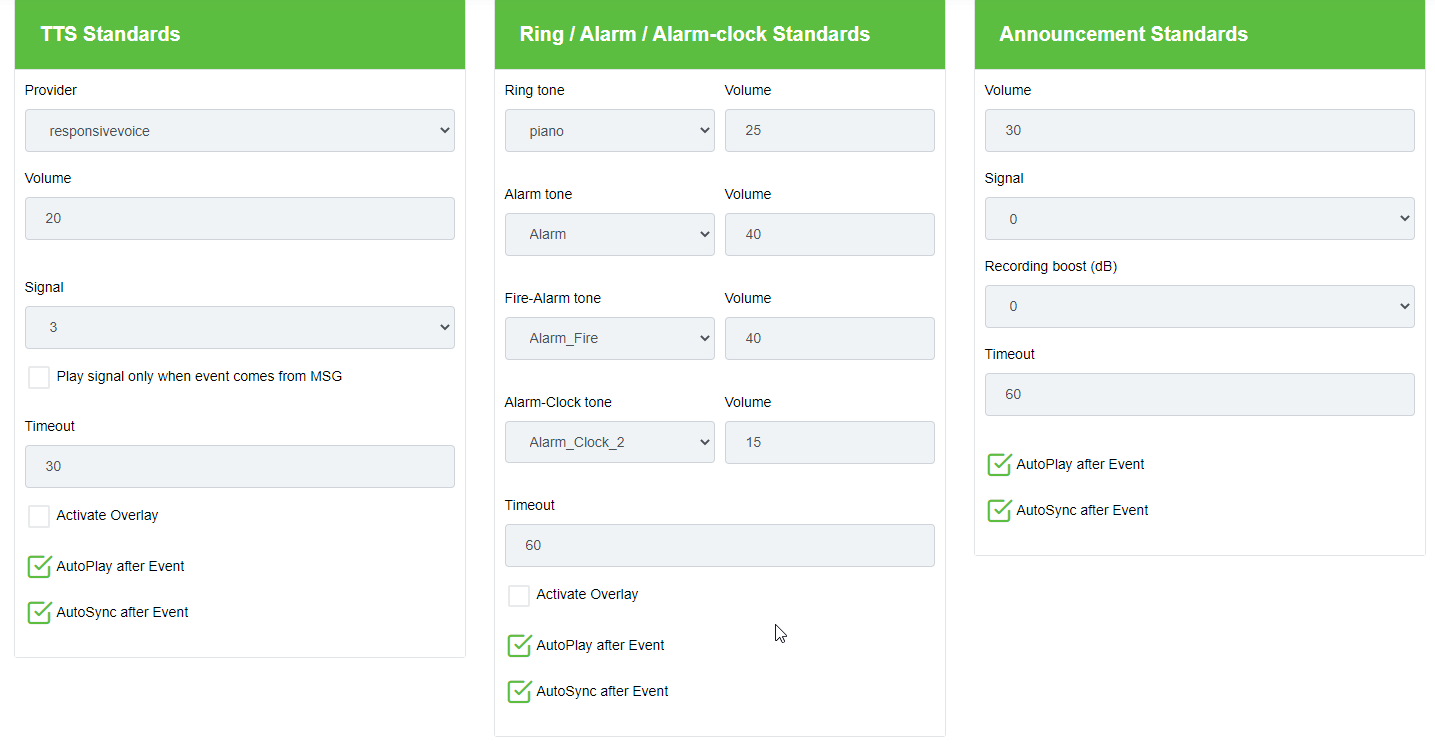The width and height of the screenshot is (1435, 744).
Task: Uncheck AutoSync after Event in Announcement Standards
Action: [x=999, y=511]
